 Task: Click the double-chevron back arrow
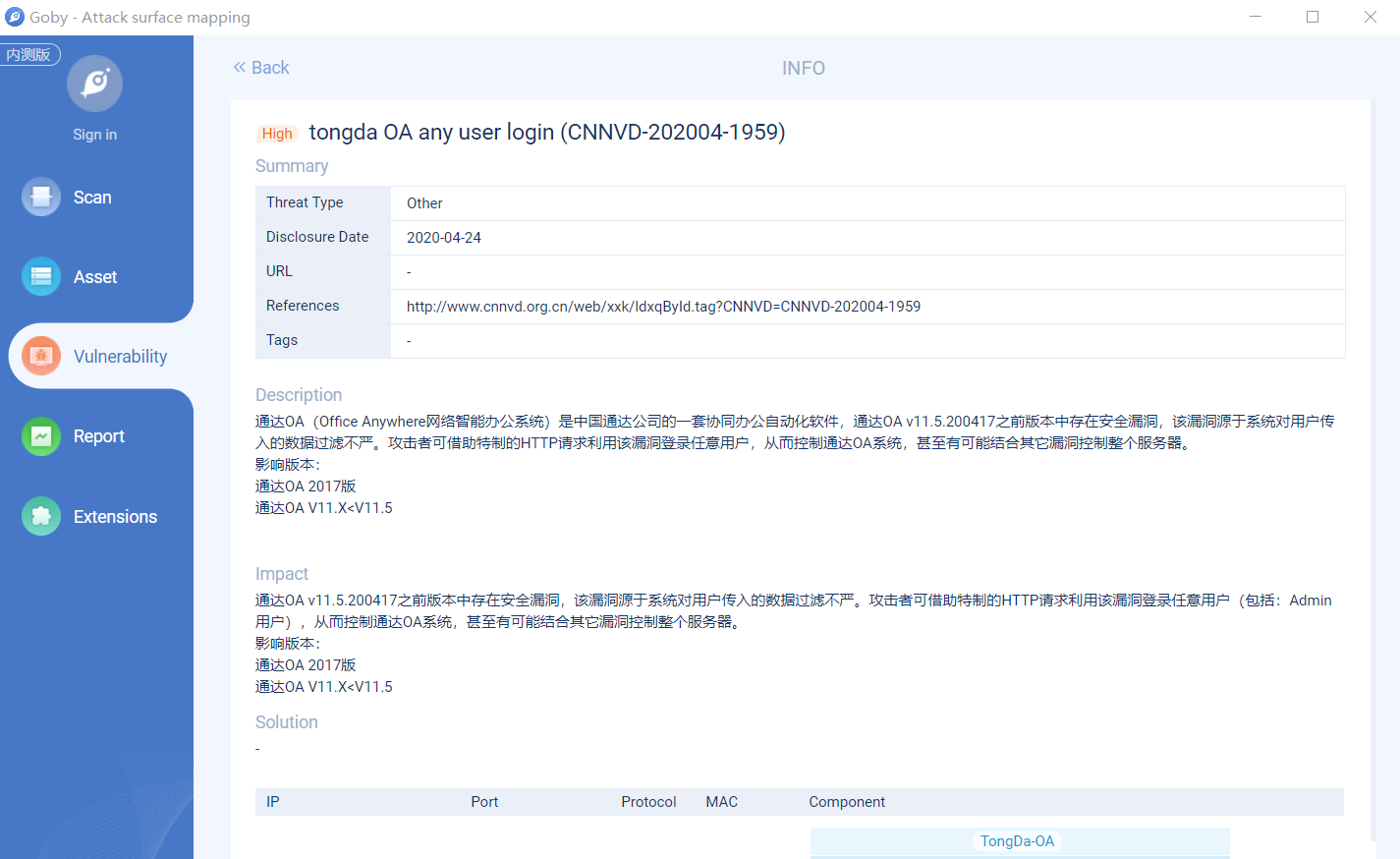239,67
